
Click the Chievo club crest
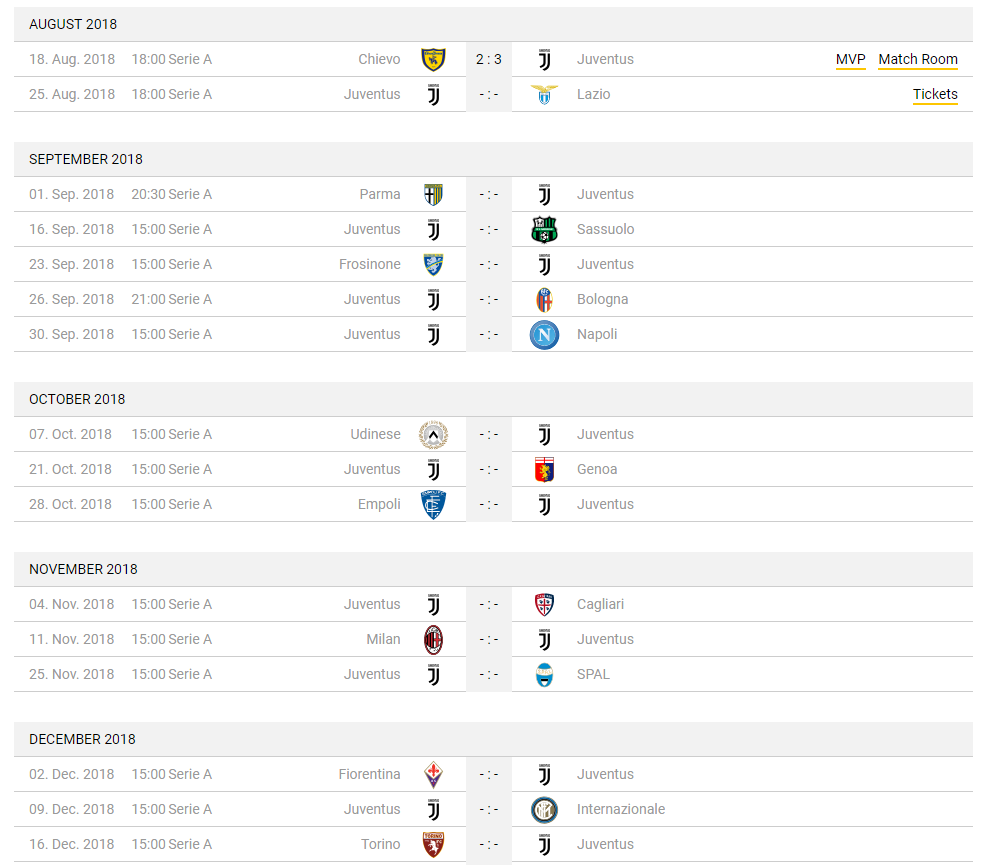(x=433, y=60)
